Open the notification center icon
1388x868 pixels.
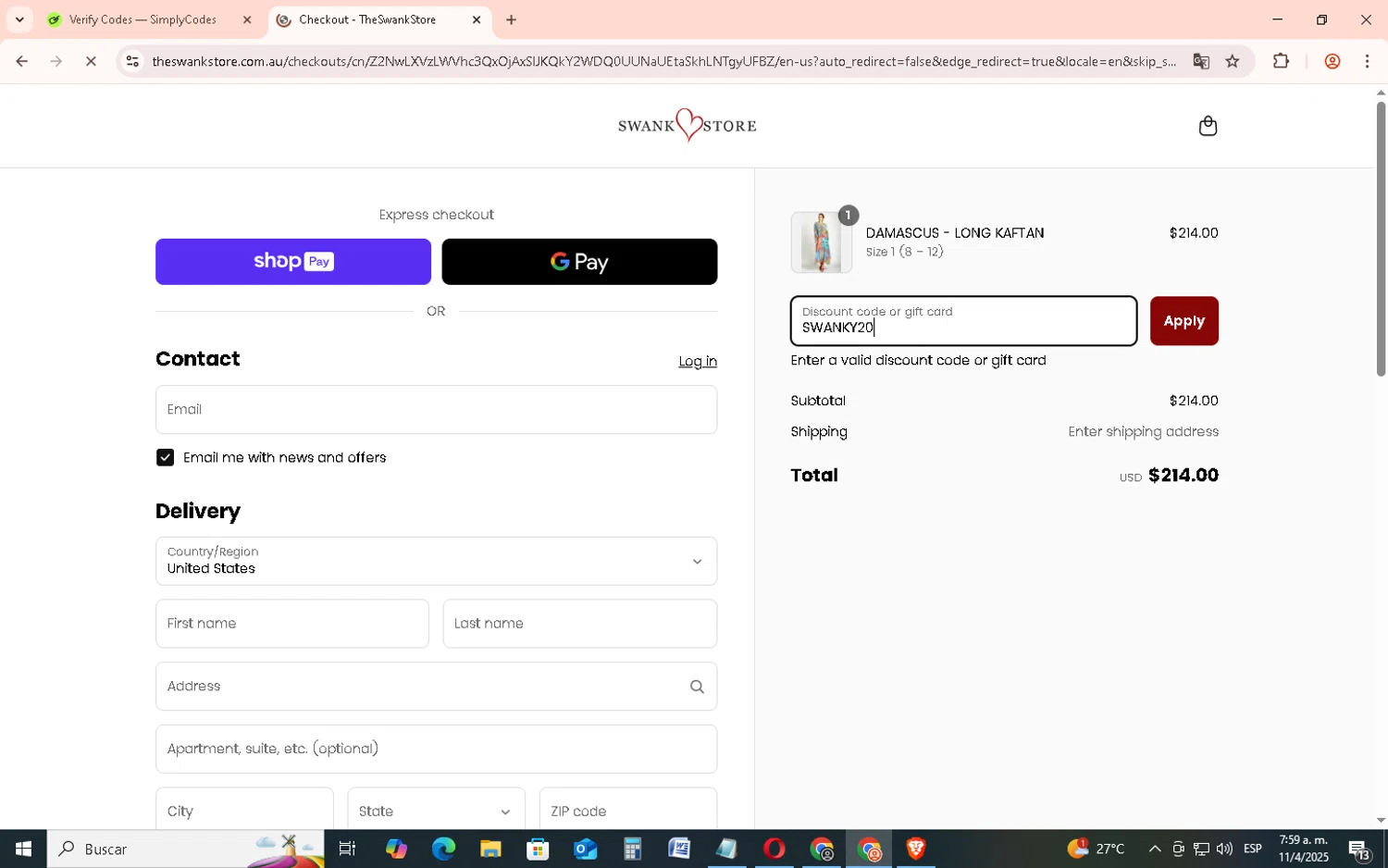click(x=1359, y=849)
